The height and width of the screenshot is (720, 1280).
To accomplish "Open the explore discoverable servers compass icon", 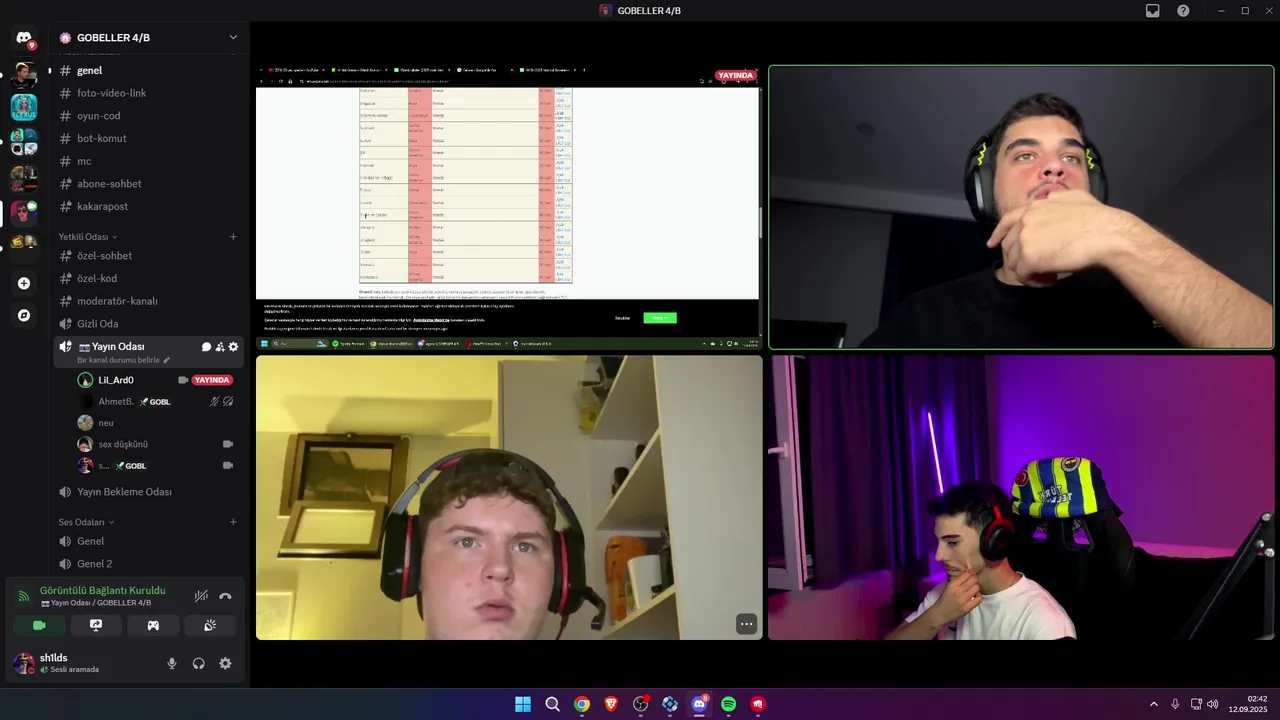I will [x=24, y=315].
